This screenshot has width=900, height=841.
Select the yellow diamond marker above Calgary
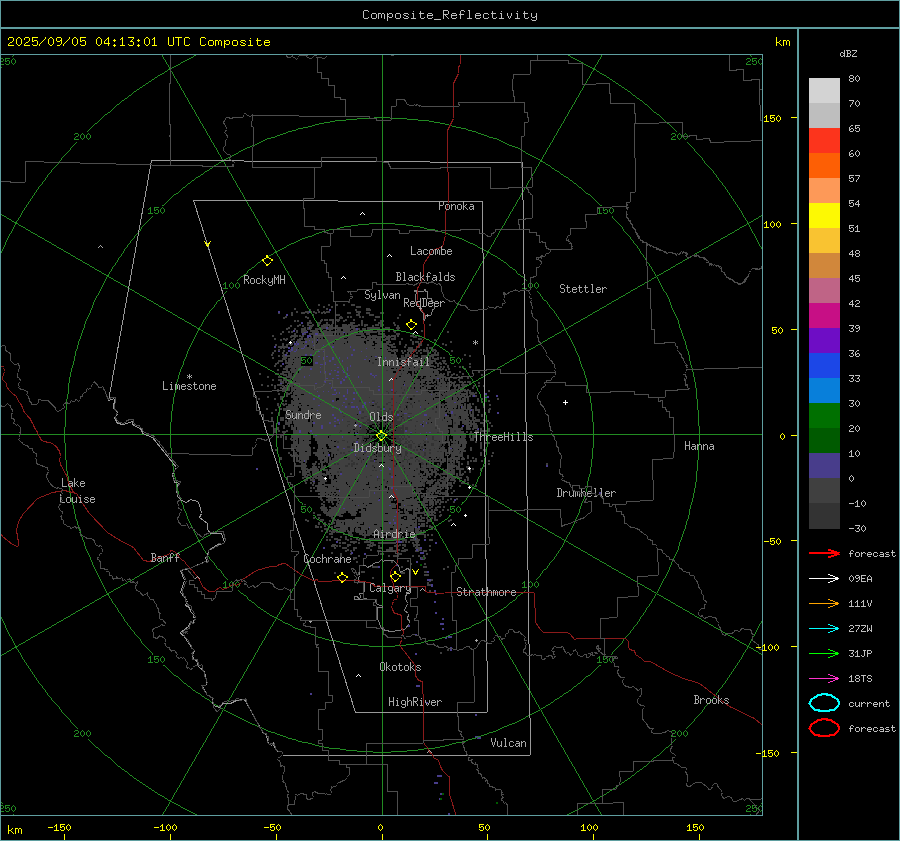pos(395,576)
